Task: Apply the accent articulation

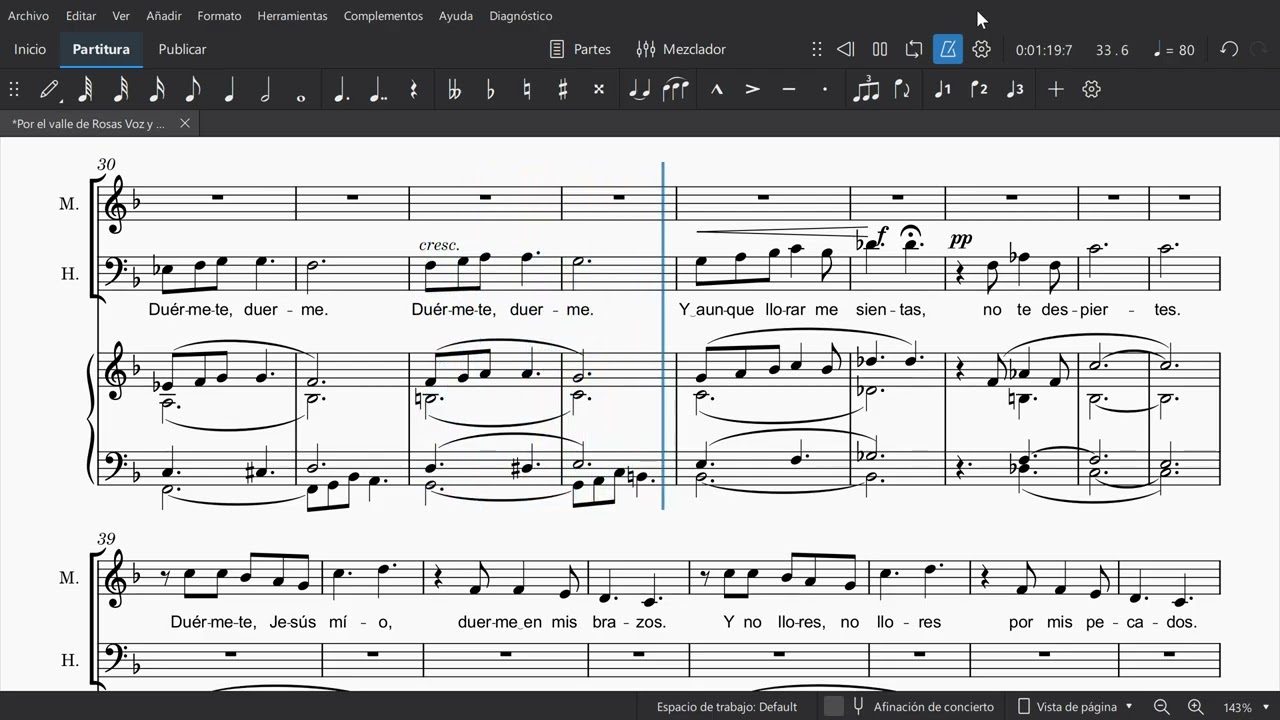Action: [x=752, y=89]
